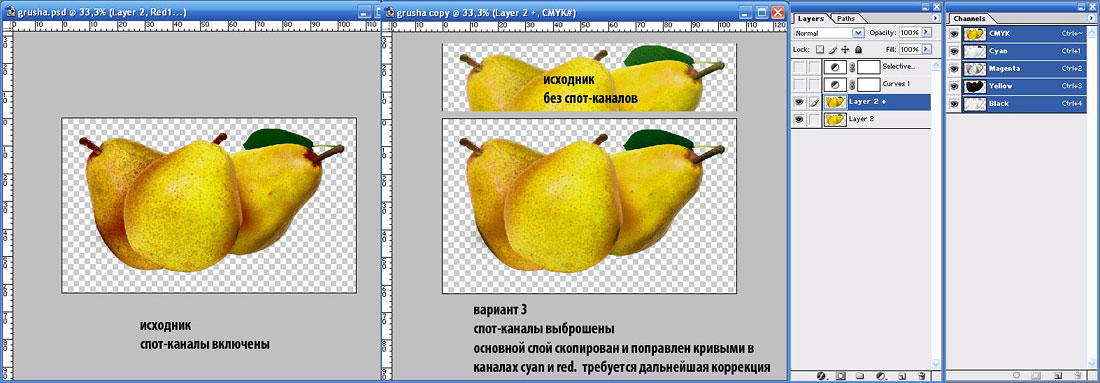Select the composite CMYK channel
1100x383 pixels.
tap(1024, 34)
